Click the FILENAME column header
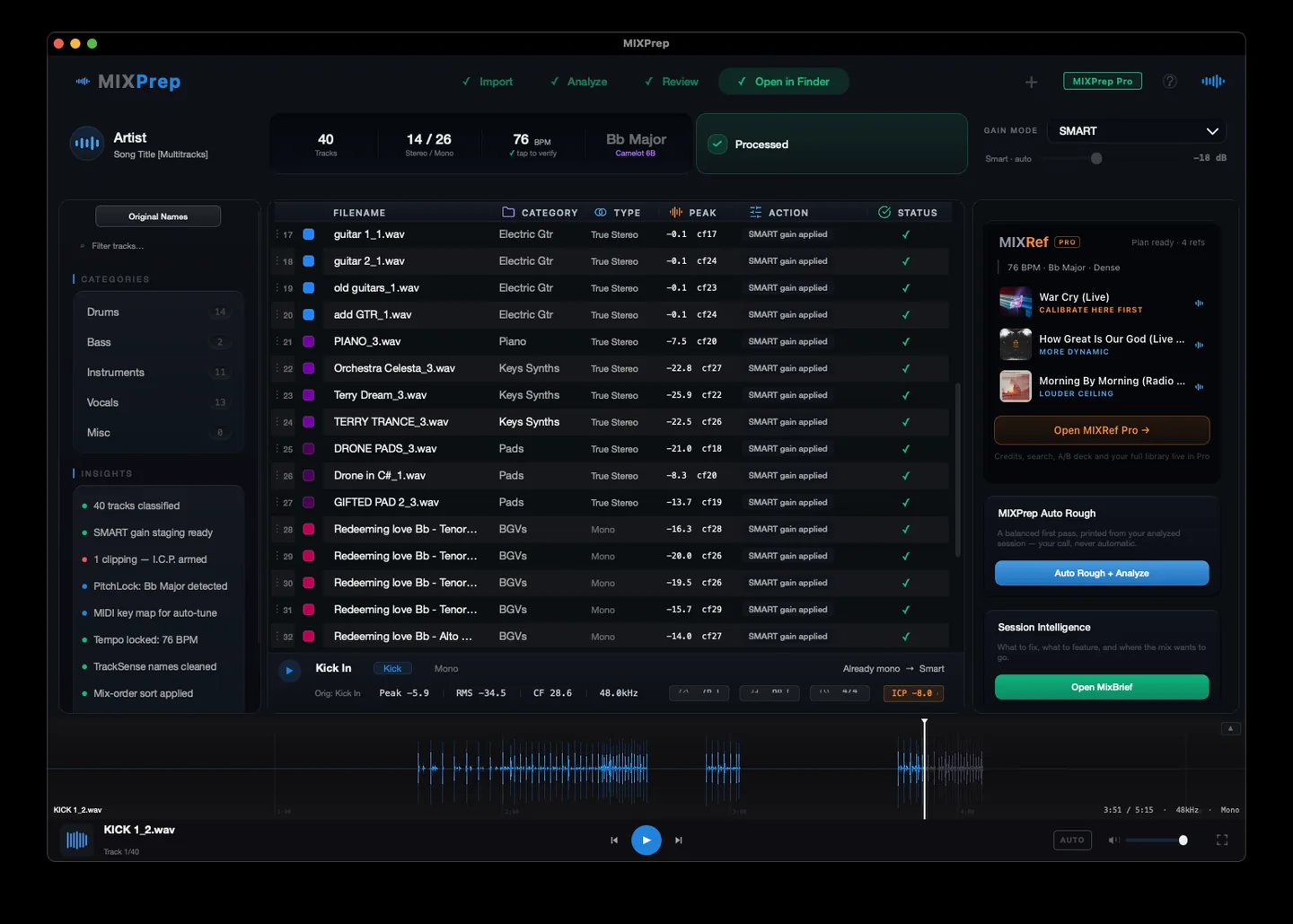 point(359,213)
